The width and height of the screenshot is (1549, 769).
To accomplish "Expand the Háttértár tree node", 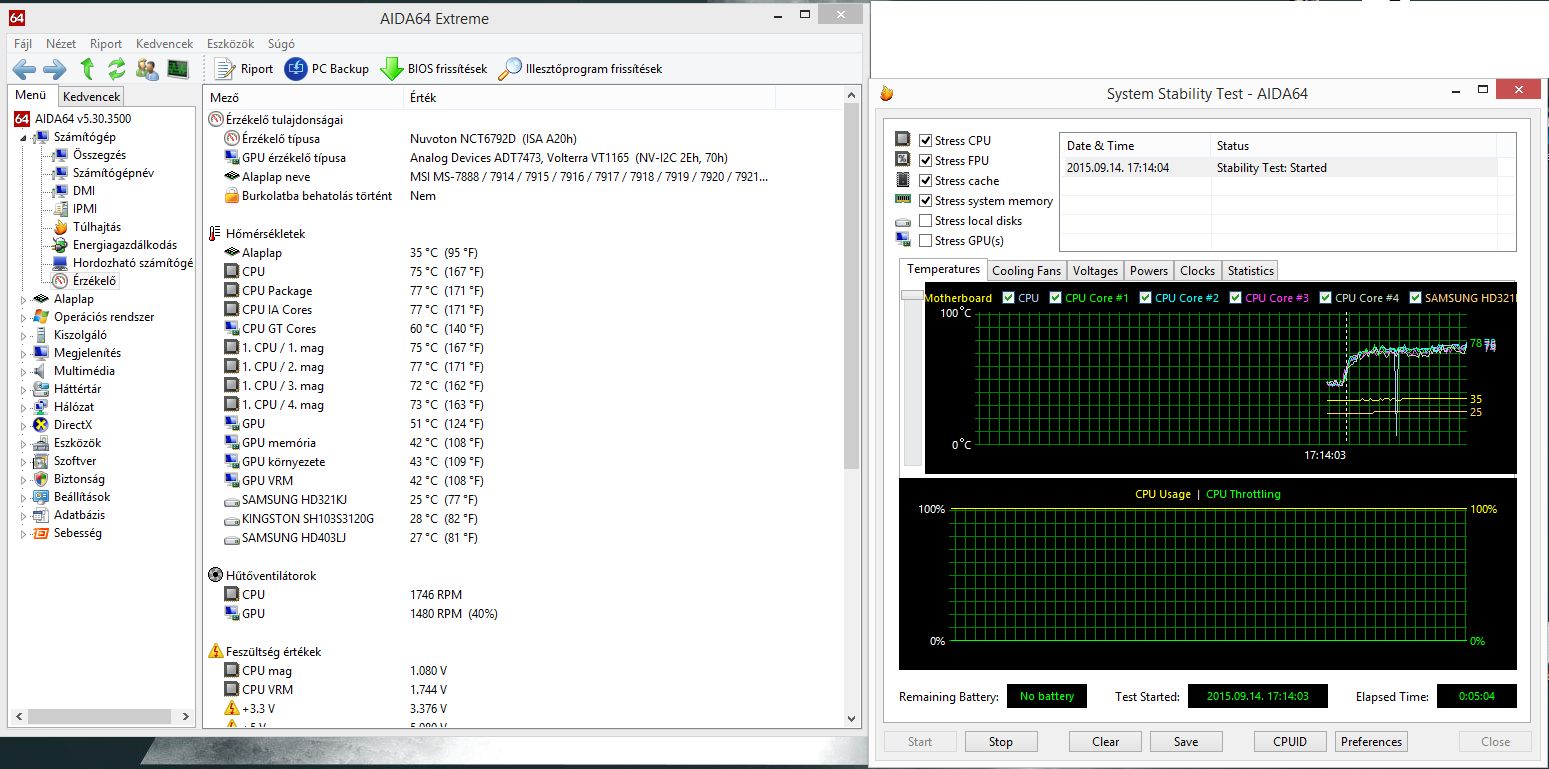I will (24, 389).
